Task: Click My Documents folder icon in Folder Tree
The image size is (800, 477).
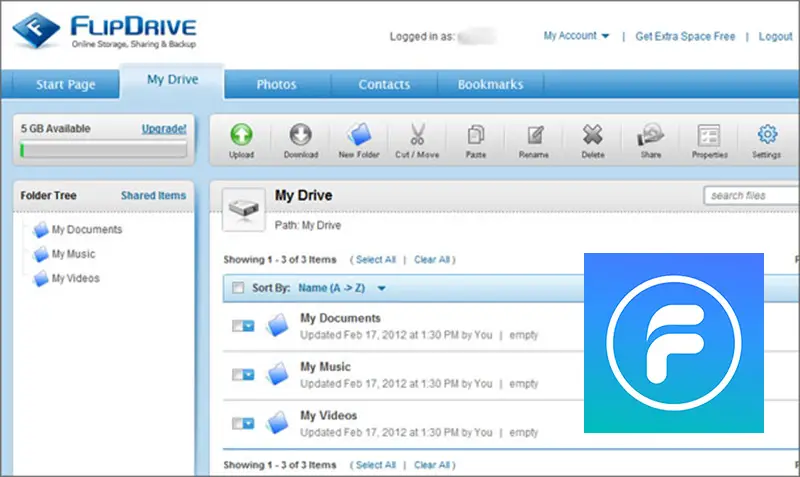Action: pos(41,230)
